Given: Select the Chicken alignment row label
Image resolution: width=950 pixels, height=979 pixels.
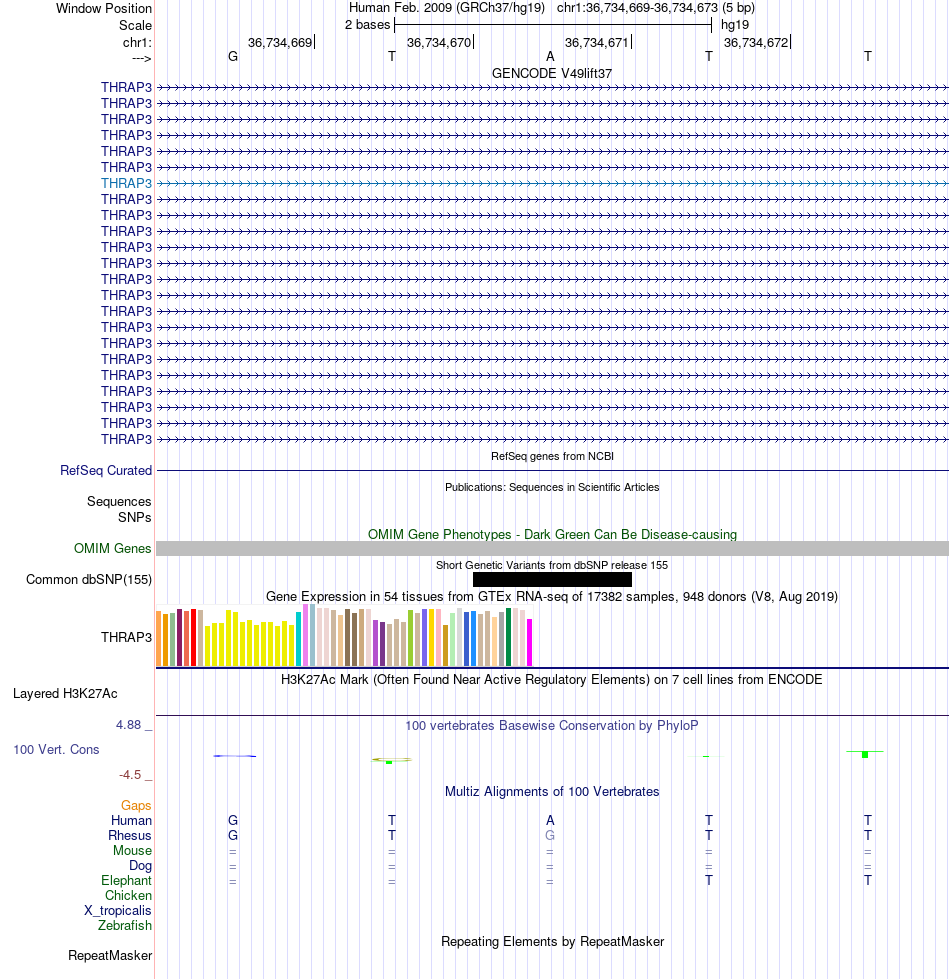Looking at the screenshot, I should [129, 895].
